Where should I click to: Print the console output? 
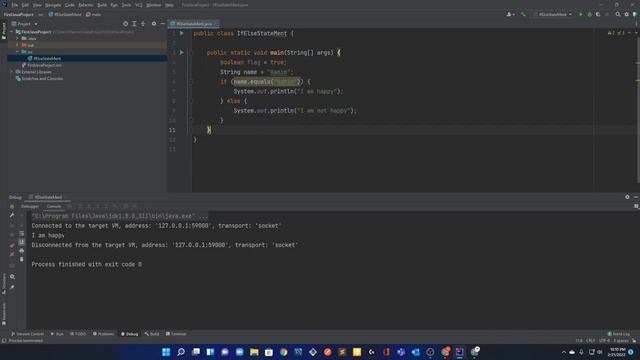pos(22,251)
